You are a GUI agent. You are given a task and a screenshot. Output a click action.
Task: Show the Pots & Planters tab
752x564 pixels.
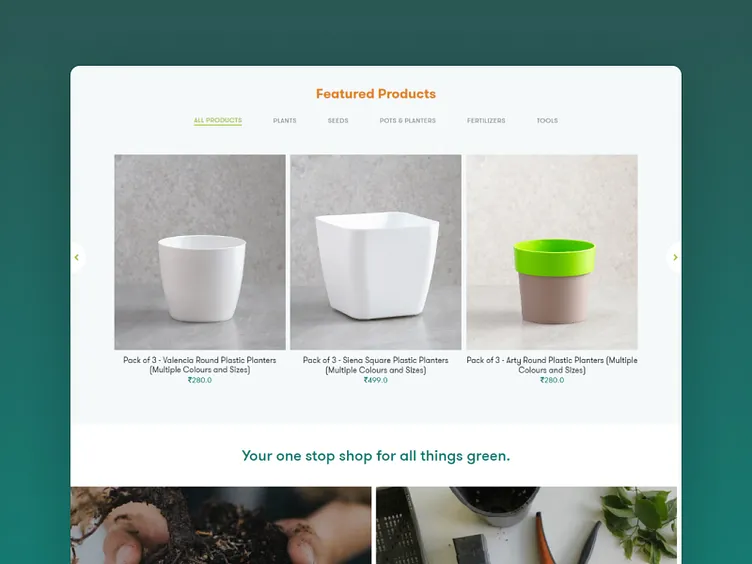(408, 120)
